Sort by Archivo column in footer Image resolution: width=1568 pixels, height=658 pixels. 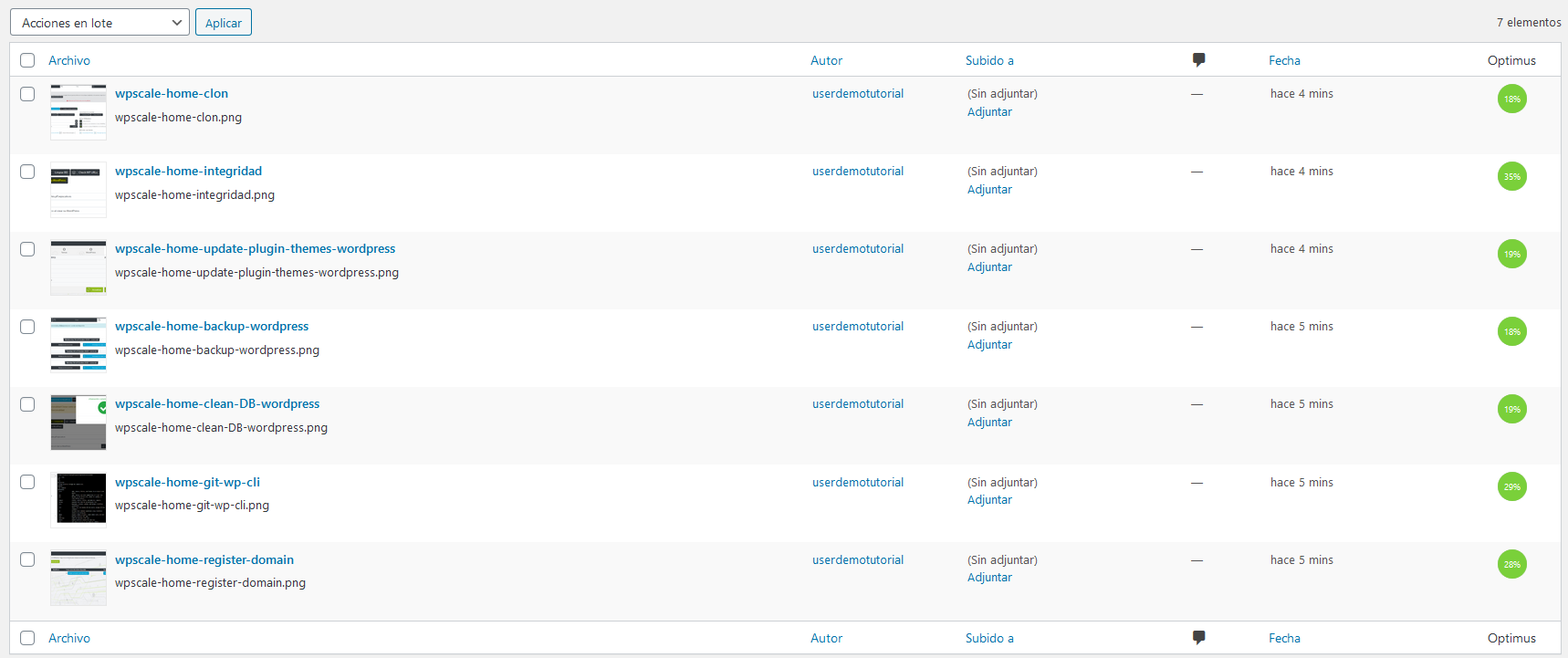[x=69, y=638]
